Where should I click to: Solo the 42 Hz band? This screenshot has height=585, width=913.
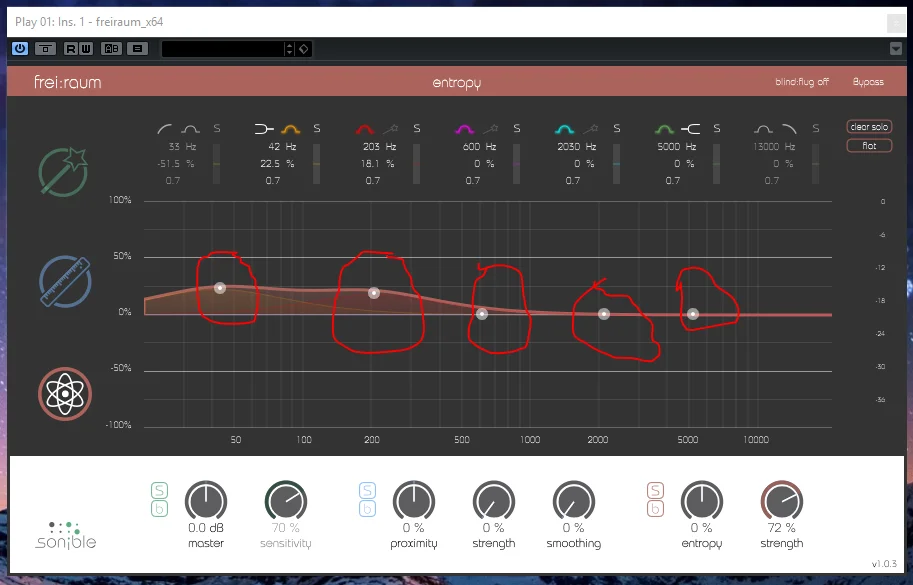[x=317, y=129]
